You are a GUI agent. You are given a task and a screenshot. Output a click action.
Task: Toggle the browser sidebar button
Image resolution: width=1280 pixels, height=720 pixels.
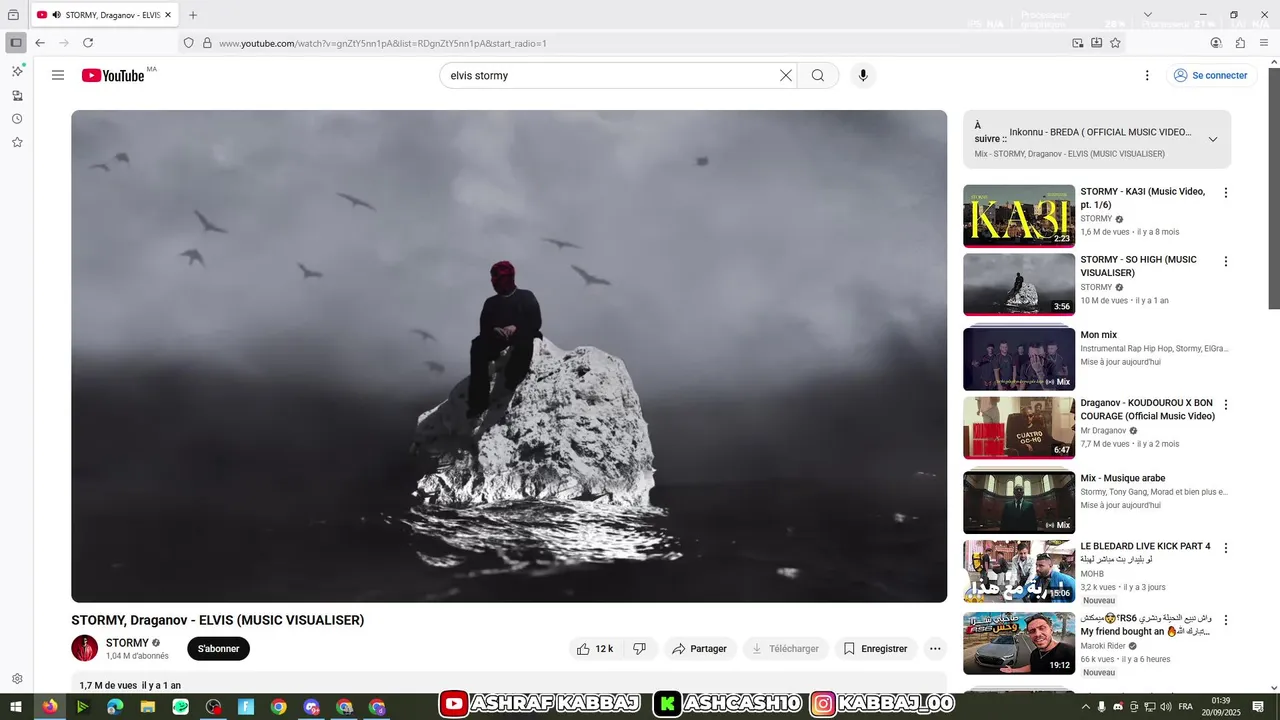coord(16,43)
